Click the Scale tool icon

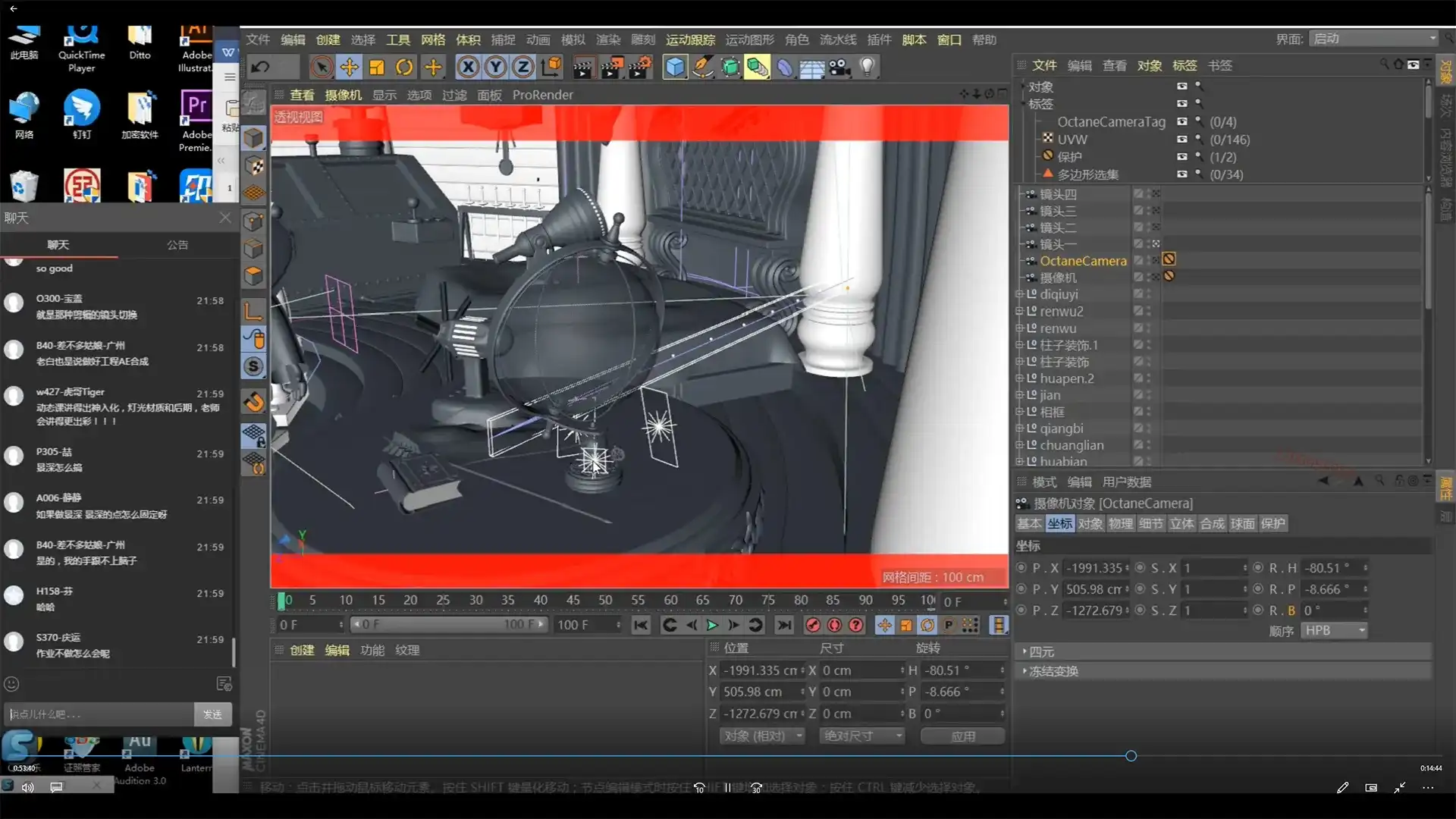click(x=377, y=67)
